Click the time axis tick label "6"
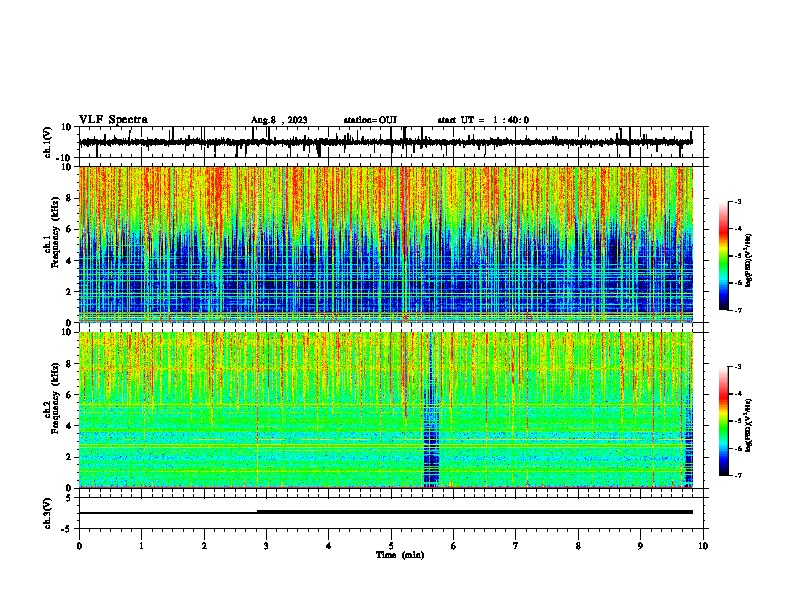The height and width of the screenshot is (612, 792). click(x=454, y=546)
